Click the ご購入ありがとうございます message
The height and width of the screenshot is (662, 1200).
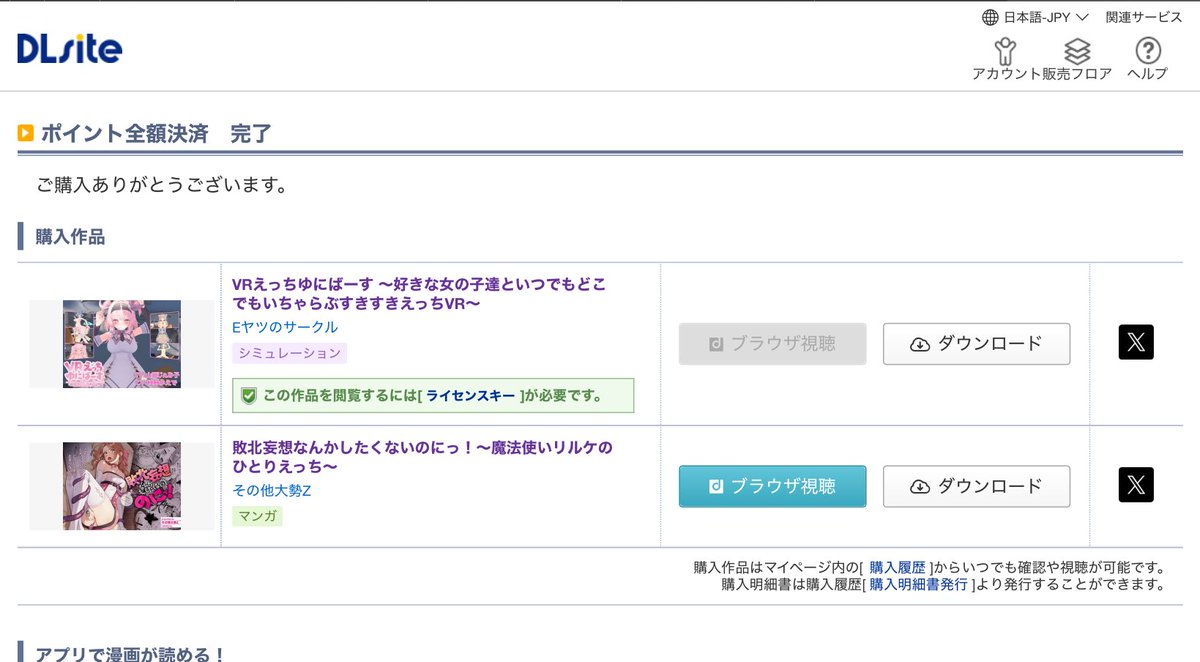(x=162, y=186)
